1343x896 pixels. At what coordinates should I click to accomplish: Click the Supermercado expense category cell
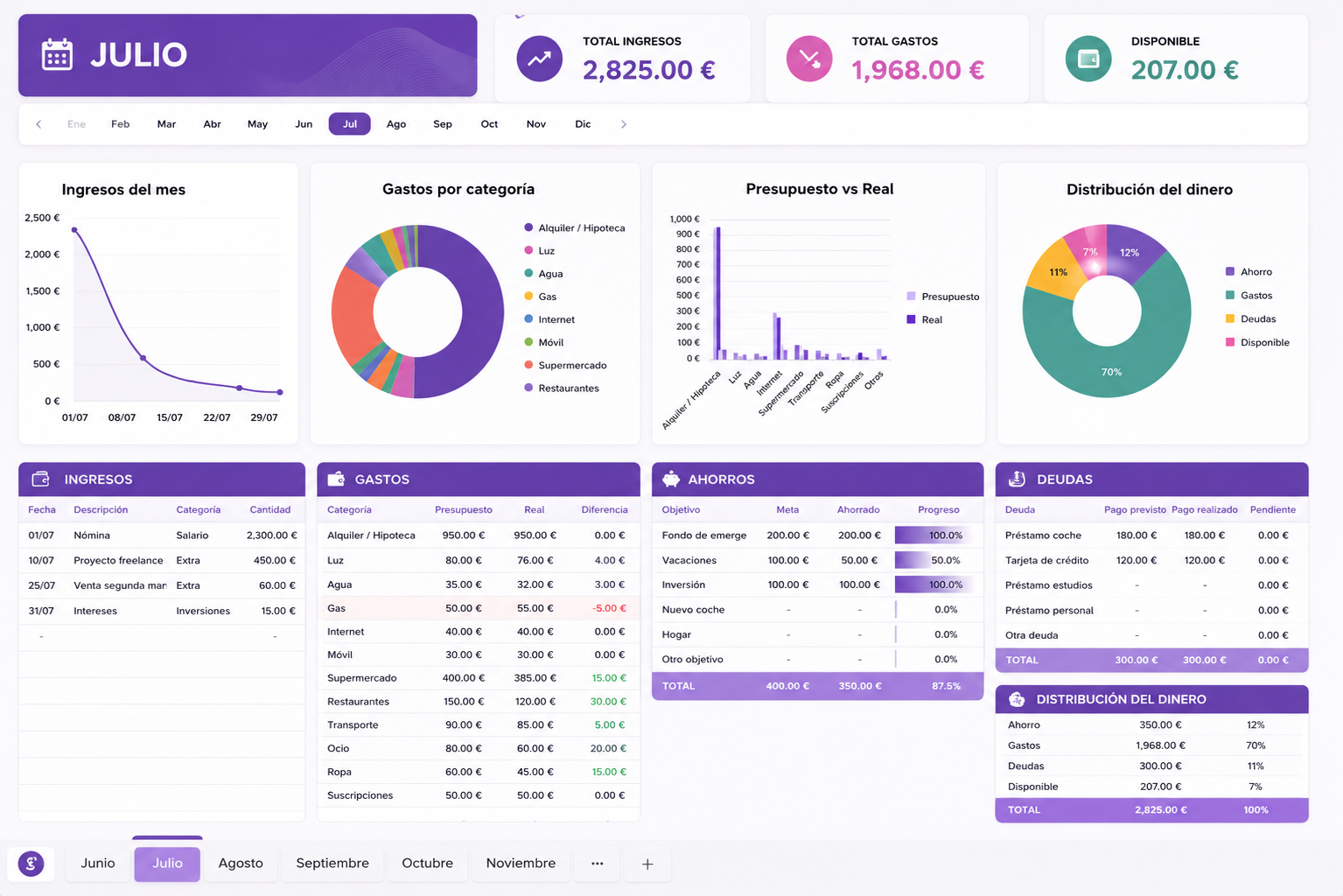[x=362, y=678]
